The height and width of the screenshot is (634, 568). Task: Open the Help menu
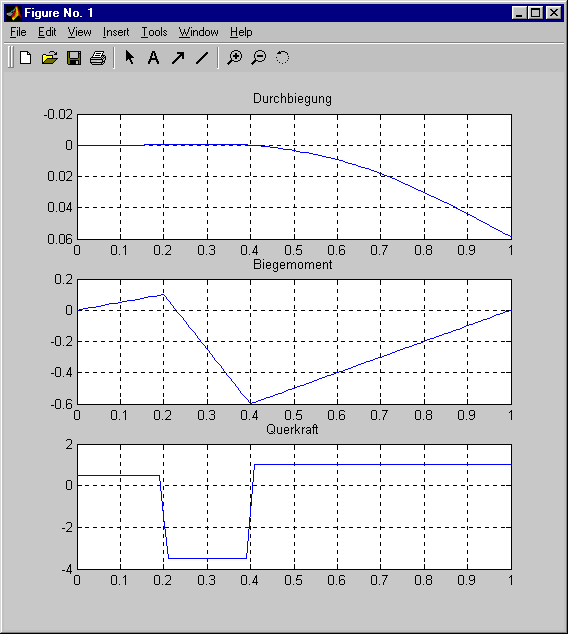pos(241,32)
